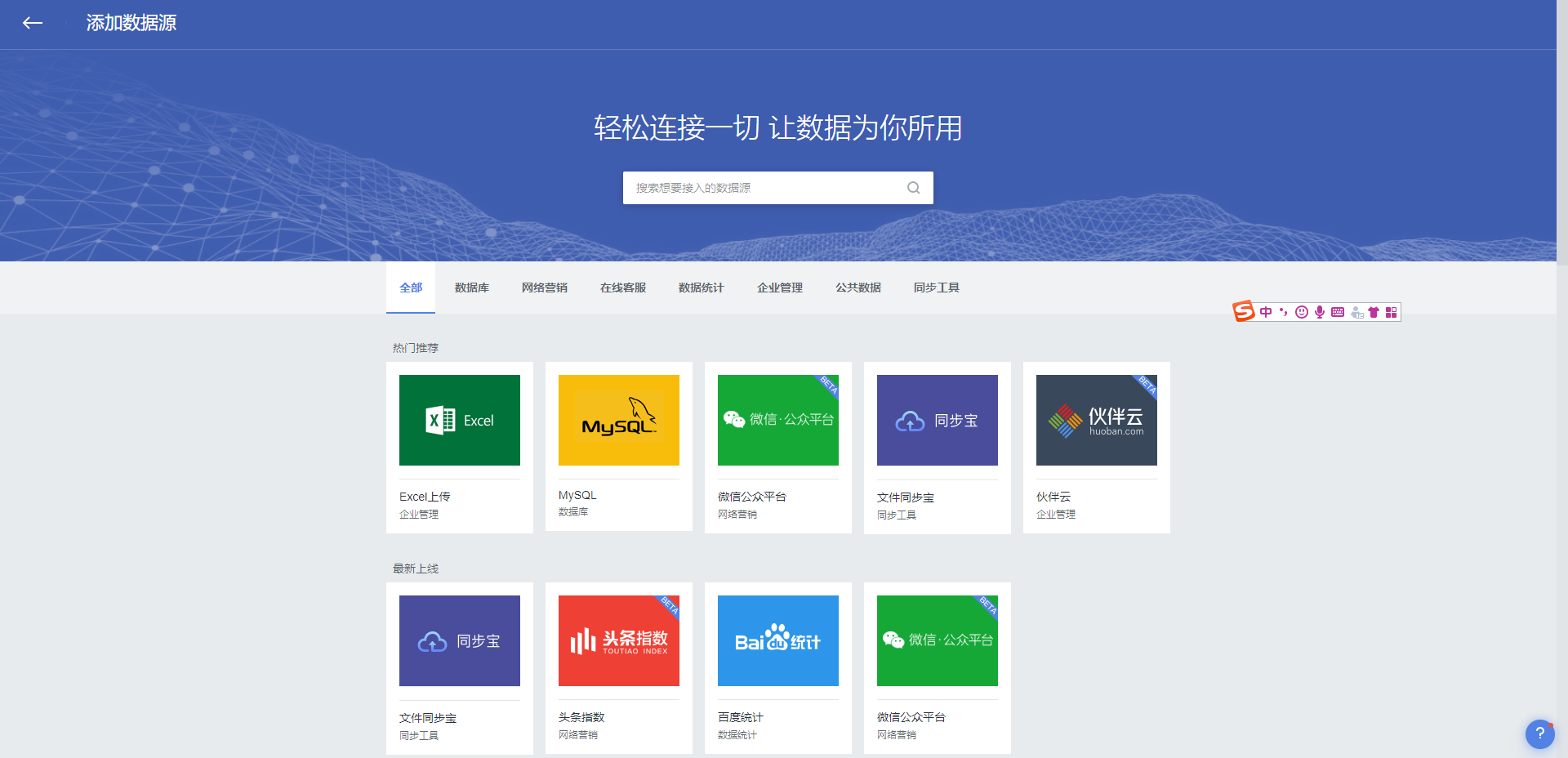Open the 数据统计 tab
This screenshot has height=758, width=1568.
click(702, 288)
